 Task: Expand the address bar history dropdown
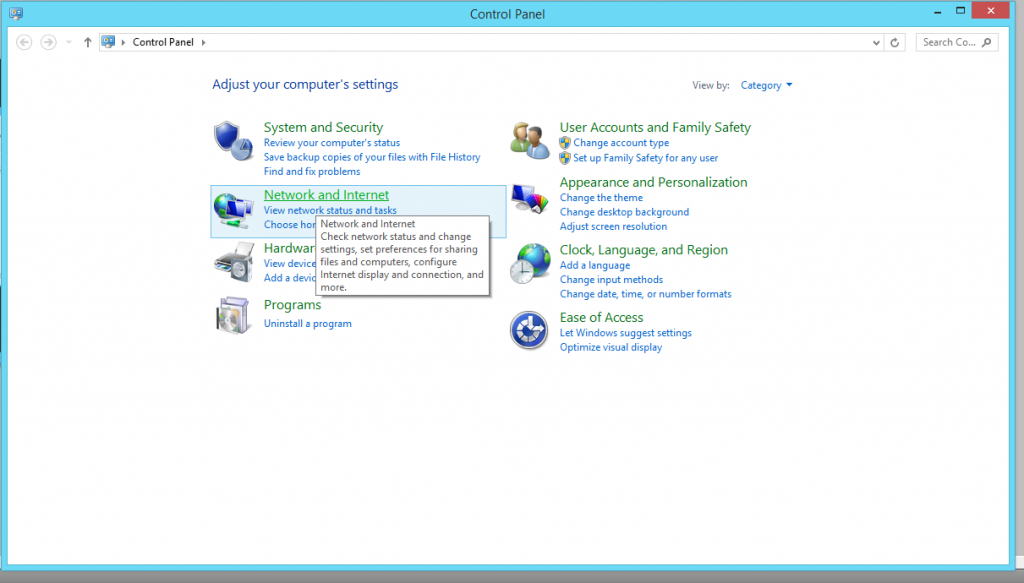click(877, 42)
